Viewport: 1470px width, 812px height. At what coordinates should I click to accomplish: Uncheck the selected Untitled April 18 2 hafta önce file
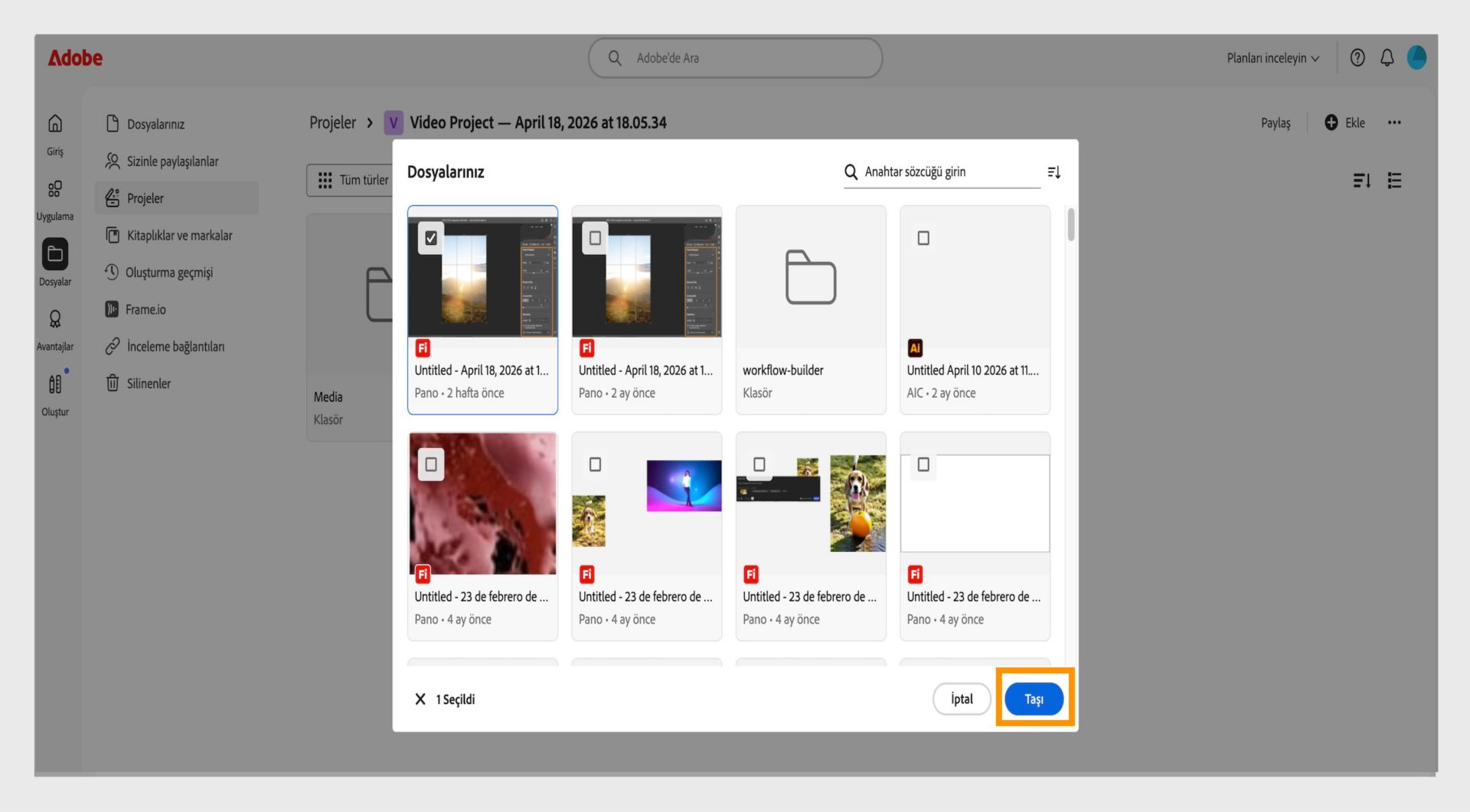(x=431, y=238)
